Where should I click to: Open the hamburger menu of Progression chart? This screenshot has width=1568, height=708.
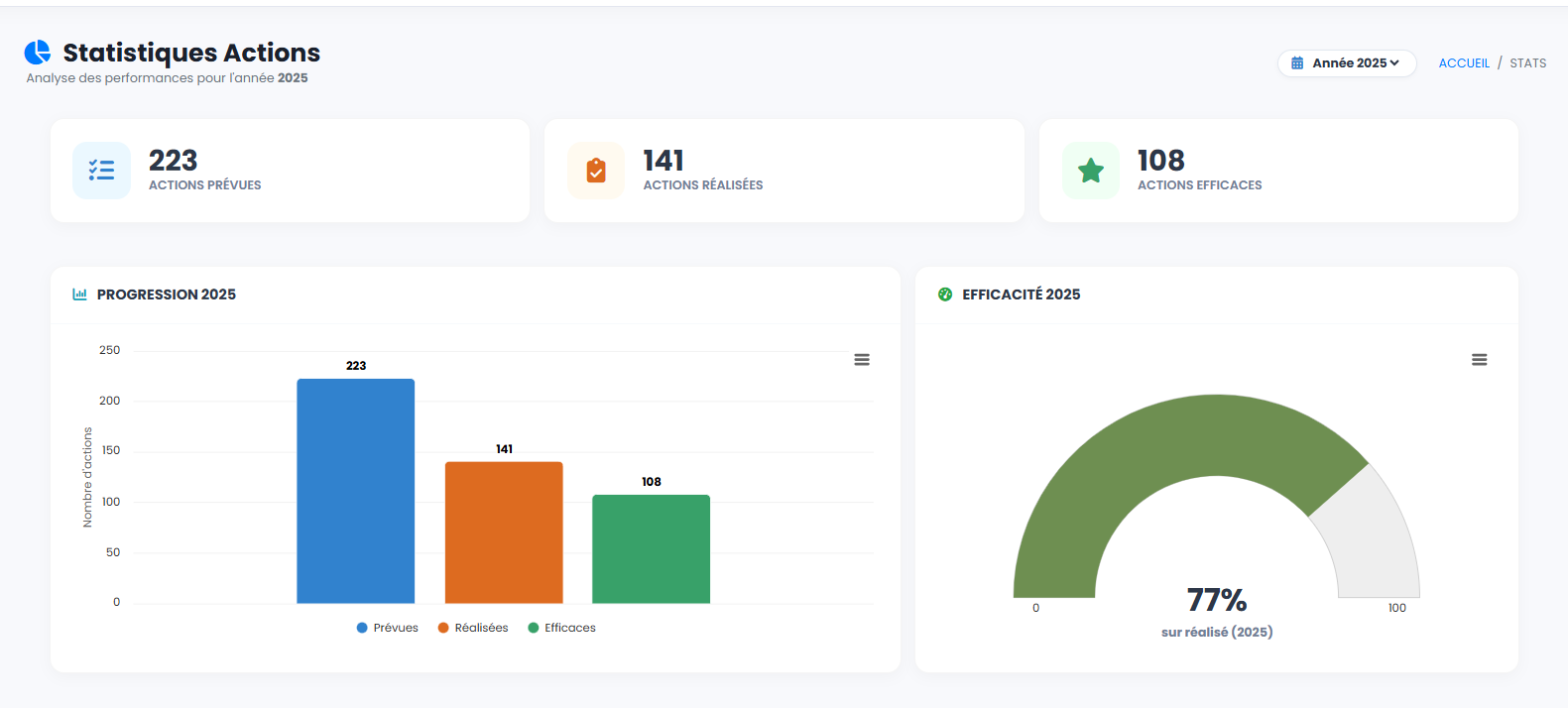click(862, 360)
